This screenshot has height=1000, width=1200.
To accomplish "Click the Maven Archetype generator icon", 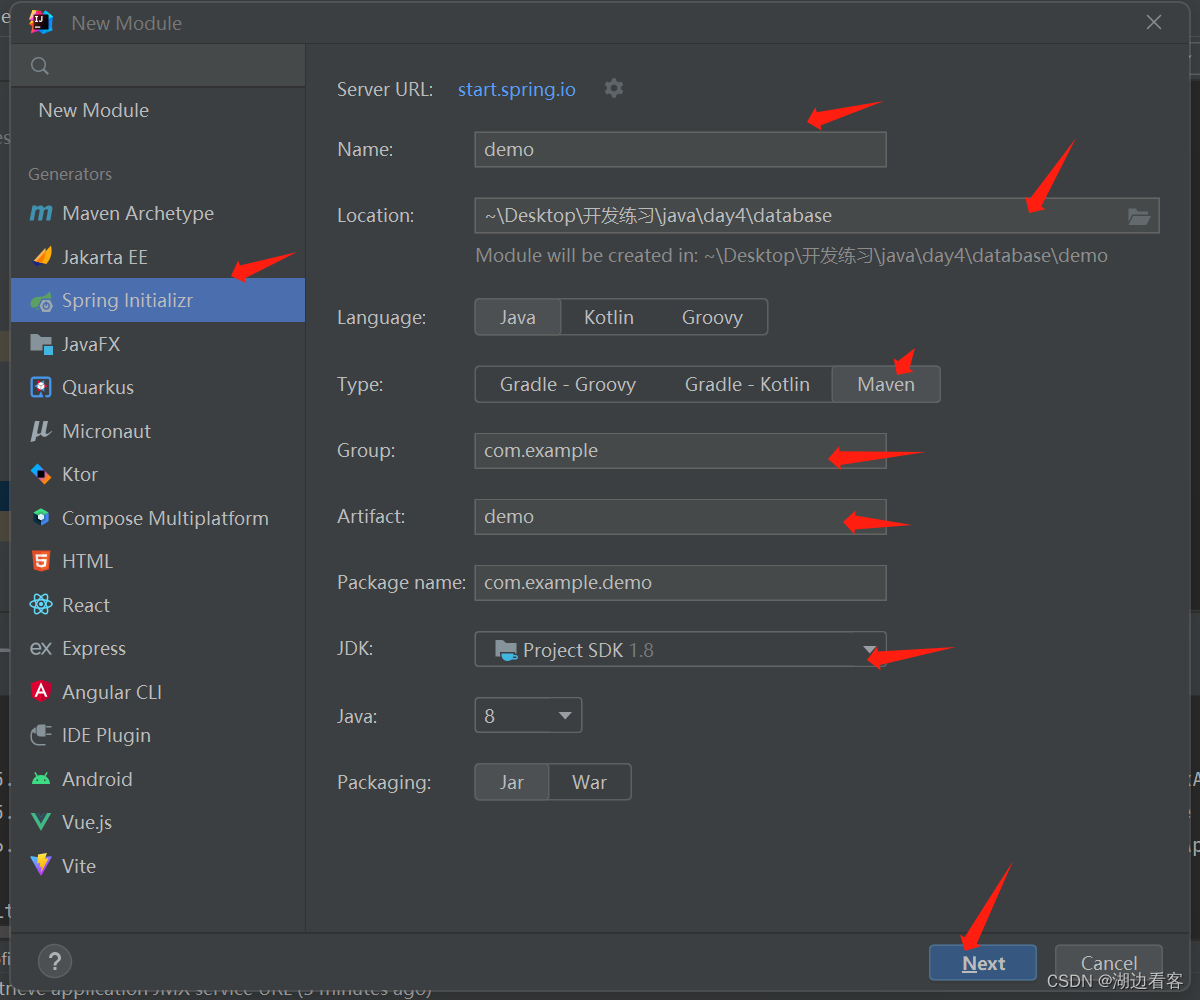I will pyautogui.click(x=41, y=213).
